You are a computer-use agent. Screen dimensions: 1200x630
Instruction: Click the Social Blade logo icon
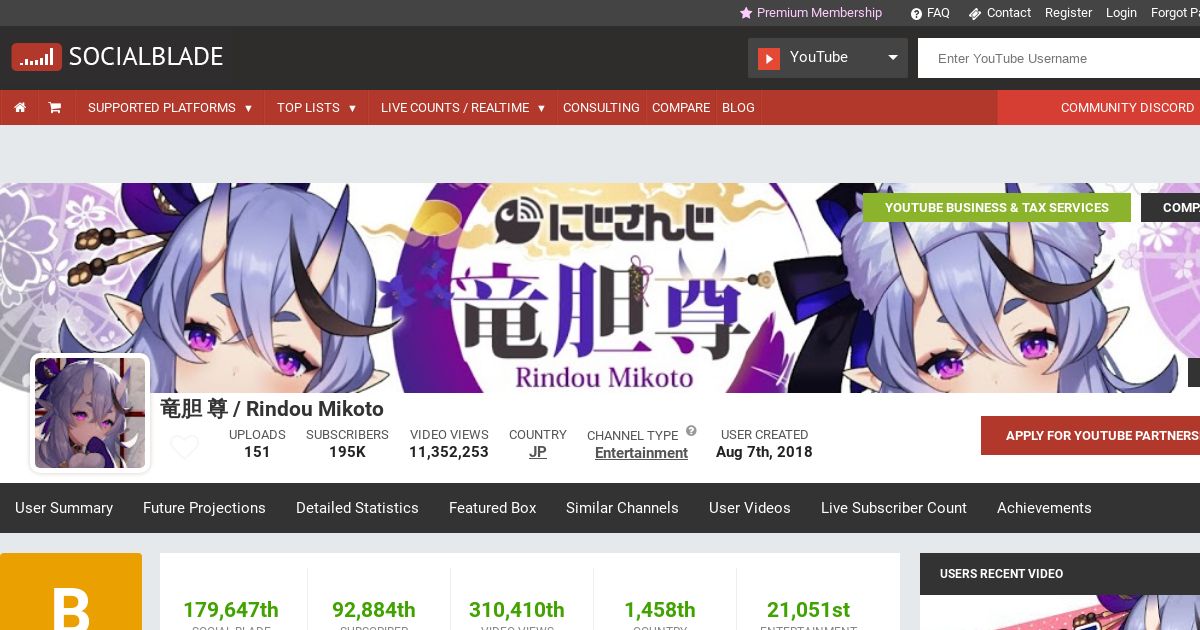(36, 57)
